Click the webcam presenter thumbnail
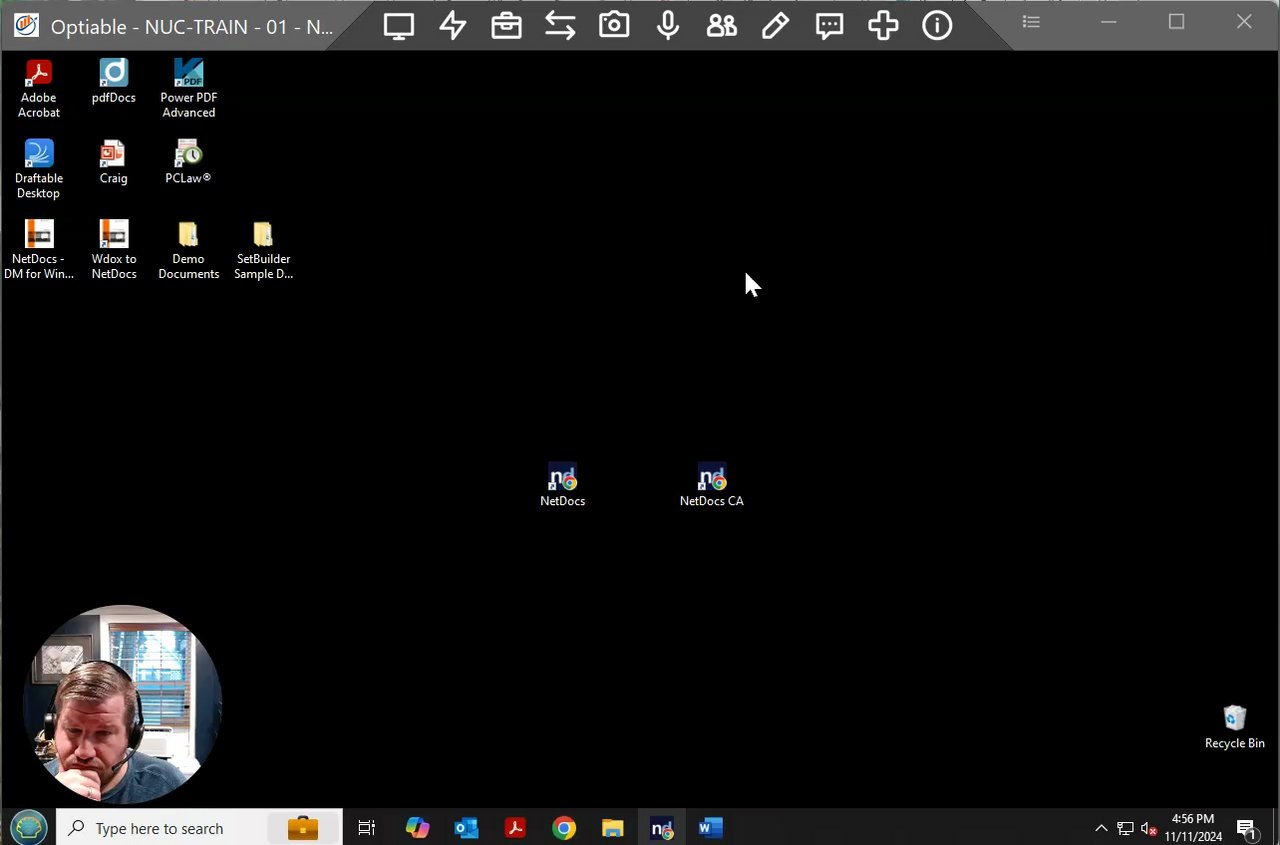Screen dimensions: 1280x845 (122, 704)
